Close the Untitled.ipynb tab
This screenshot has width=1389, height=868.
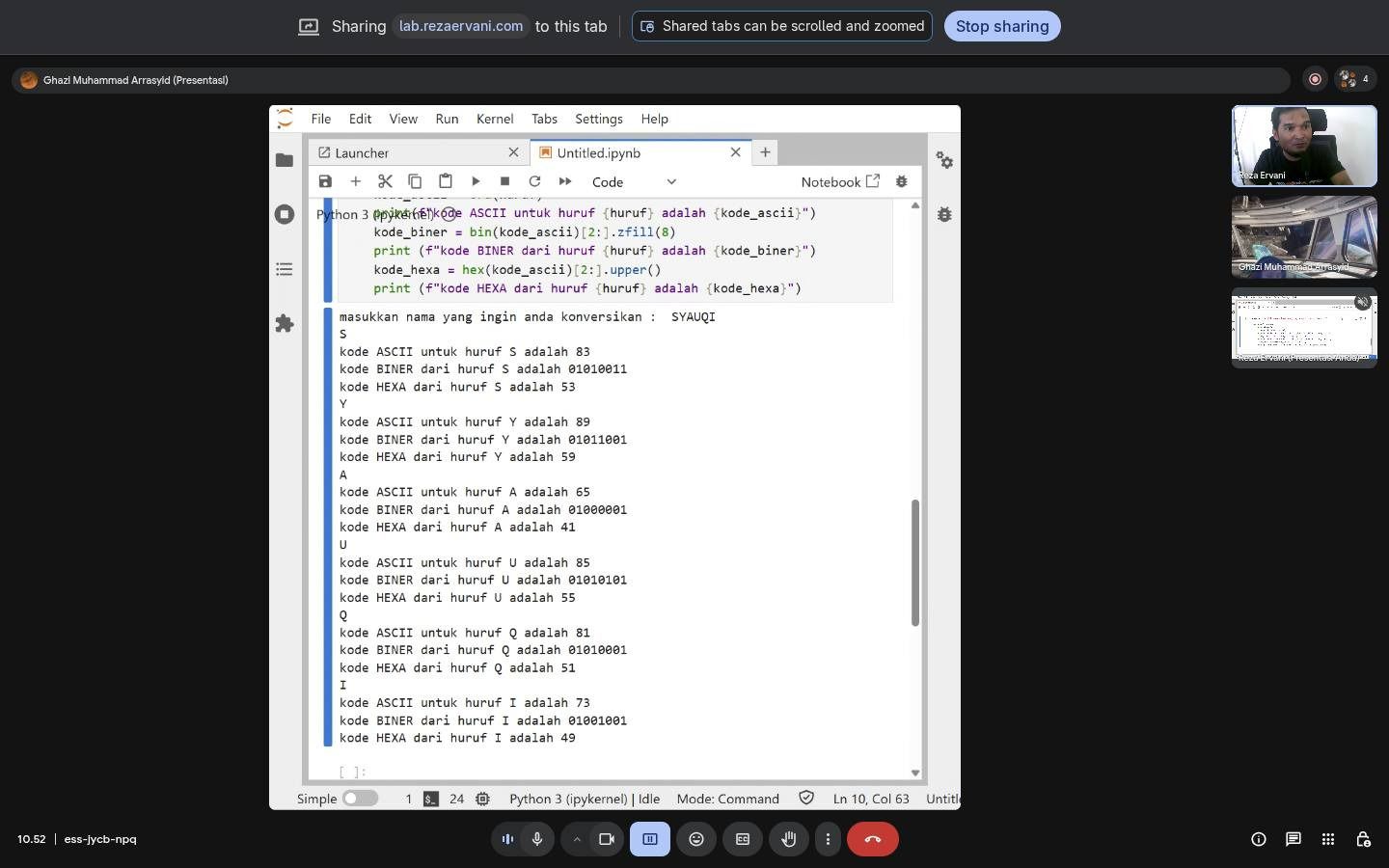(735, 152)
